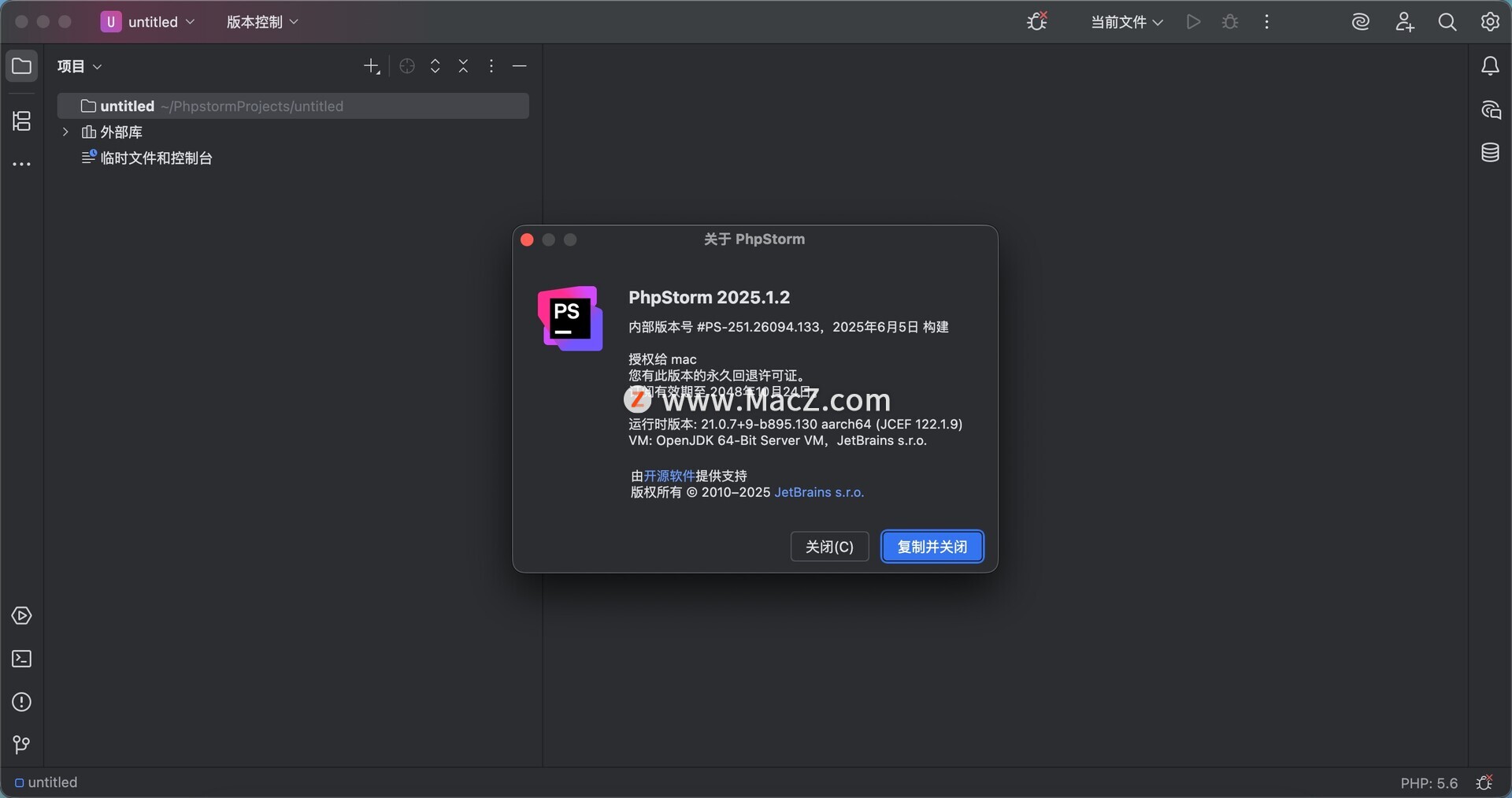Click PHP: 5.6 language level in status bar
Viewport: 1512px width, 798px height.
tap(1429, 783)
